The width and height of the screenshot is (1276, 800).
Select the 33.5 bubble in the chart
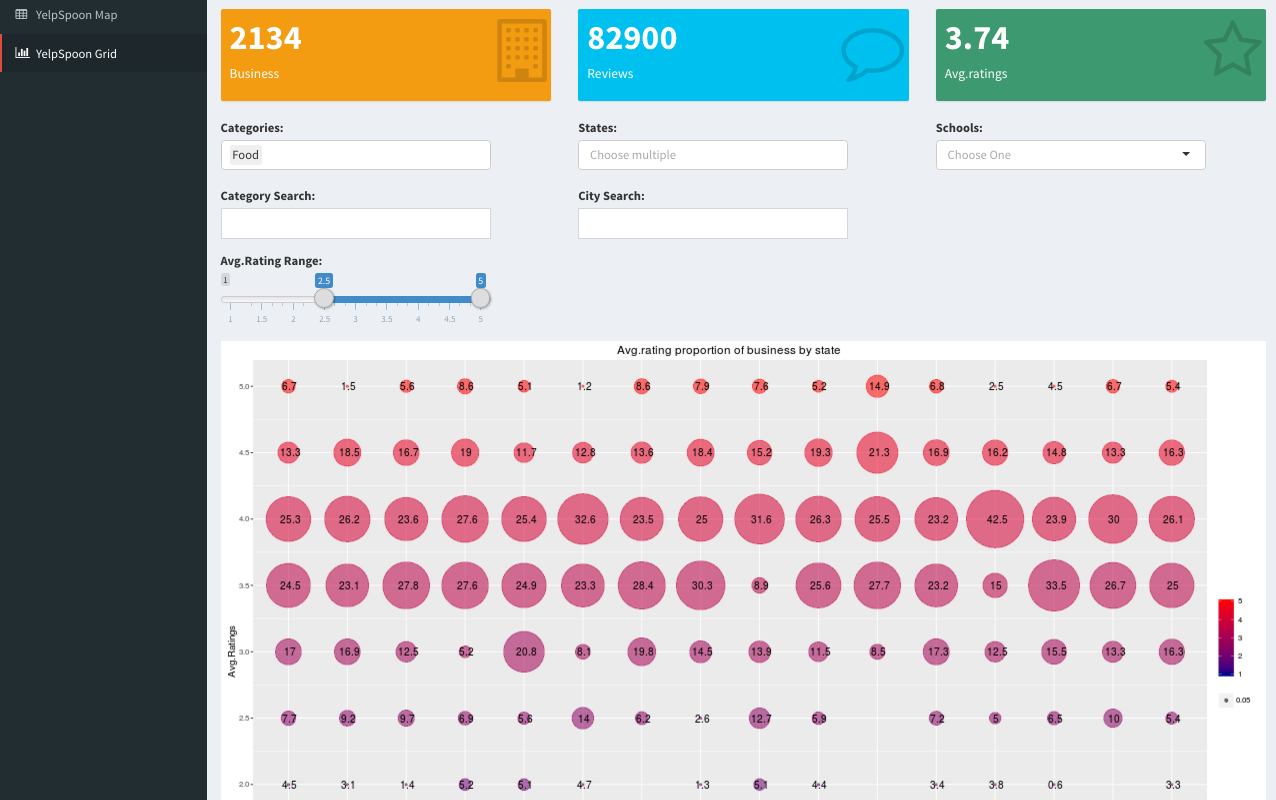tap(1055, 586)
